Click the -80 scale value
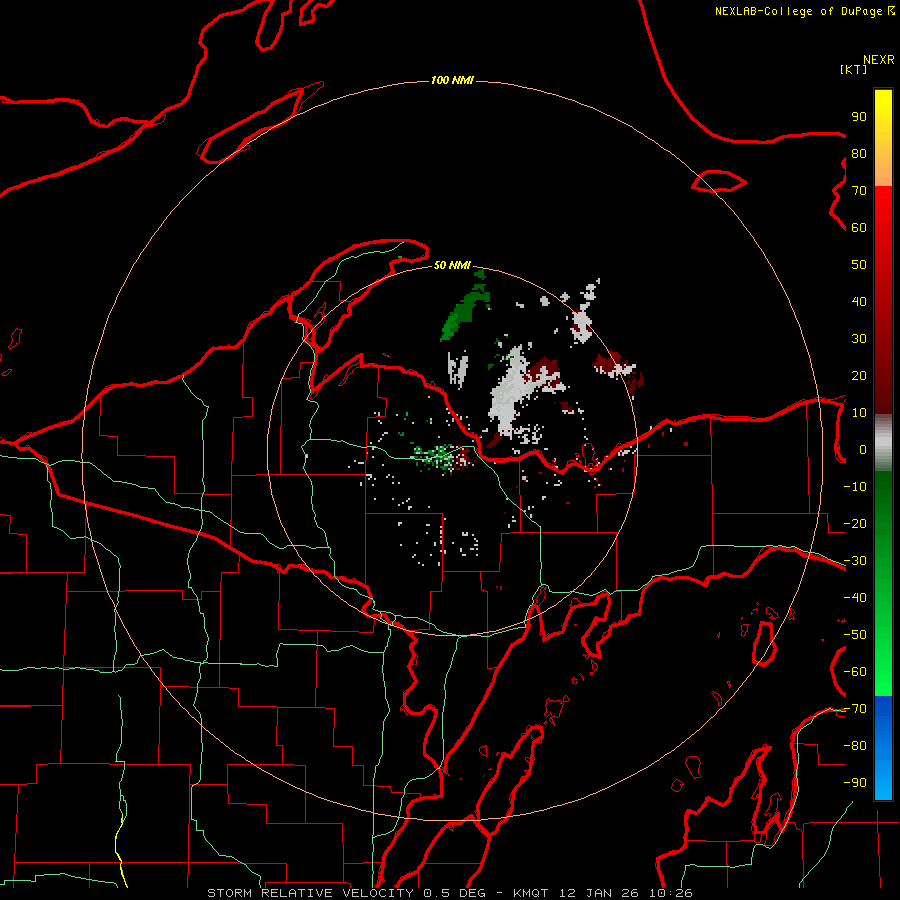The width and height of the screenshot is (900, 900). [x=855, y=746]
